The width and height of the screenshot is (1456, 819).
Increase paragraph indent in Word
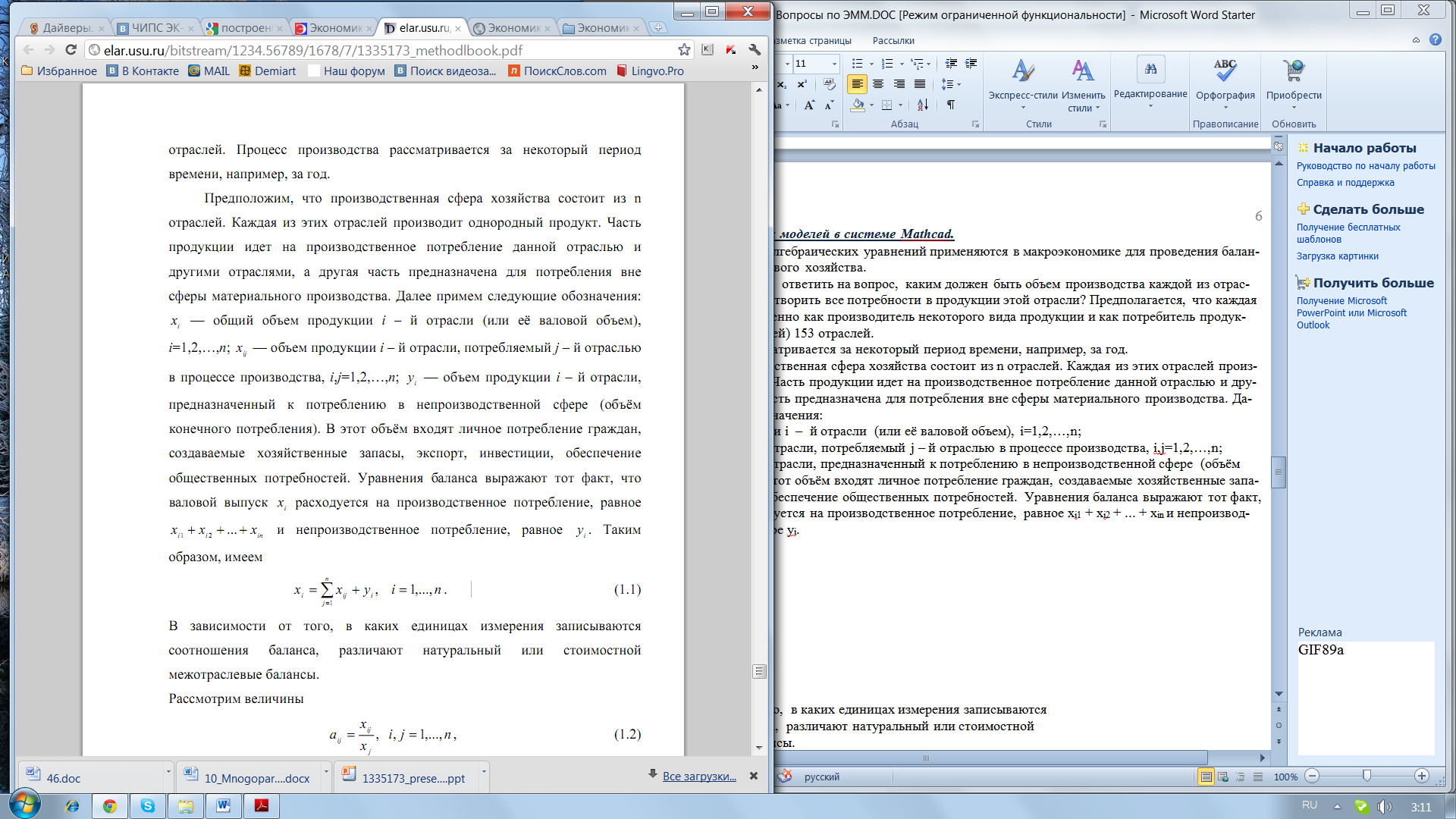pos(971,64)
